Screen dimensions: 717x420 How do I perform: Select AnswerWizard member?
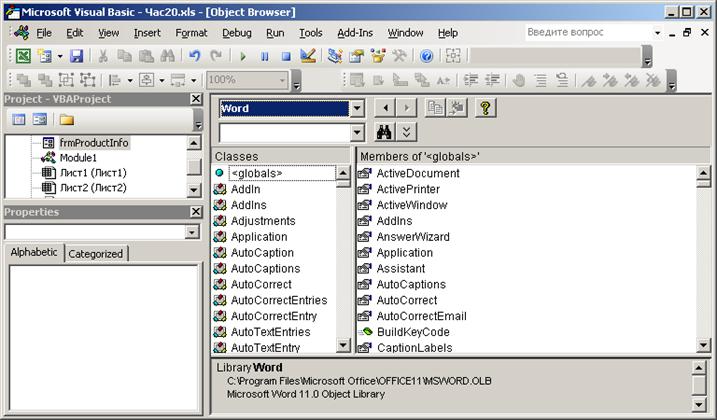coord(413,237)
